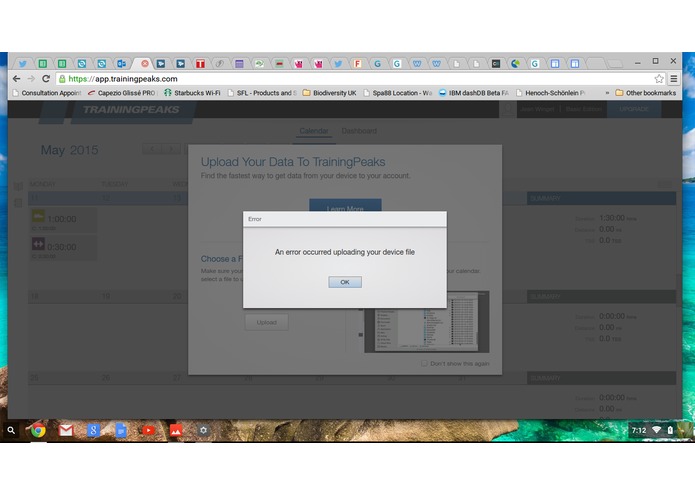Switch to the Dashboard view tab
695x494 pixels.
[359, 131]
